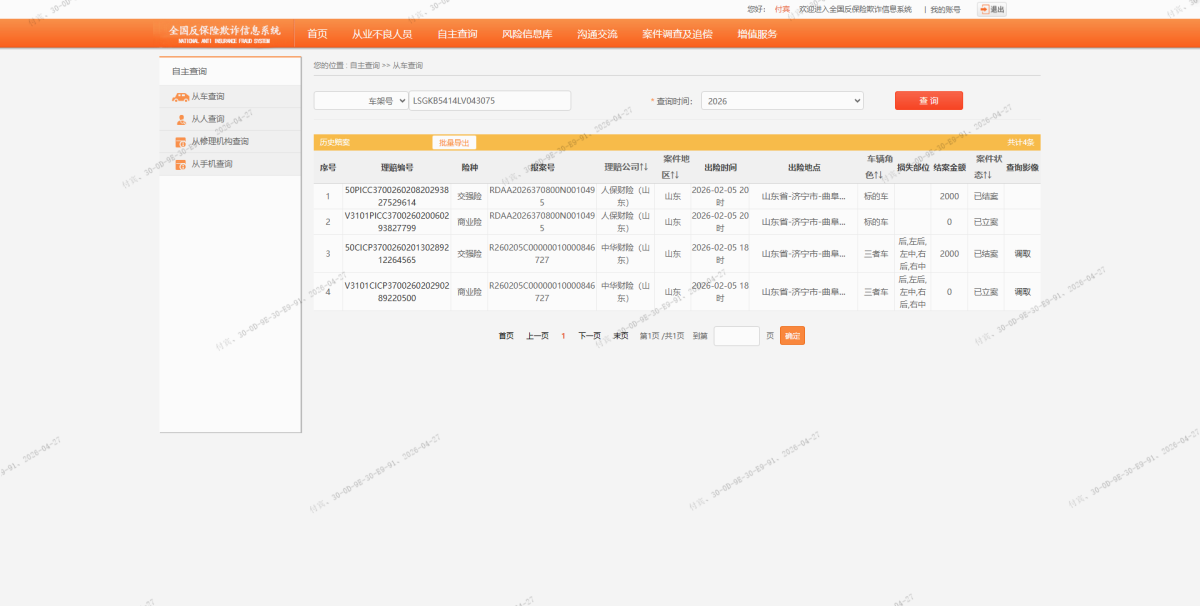Image resolution: width=1200 pixels, height=606 pixels.
Task: Click report number R260205C00000010000846727 in row 3
Action: point(542,254)
